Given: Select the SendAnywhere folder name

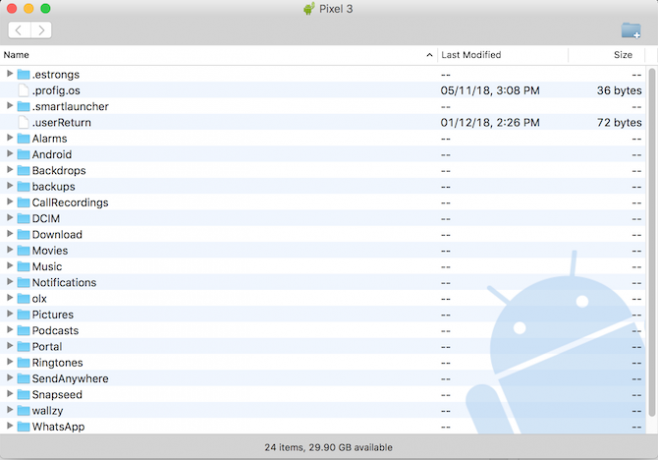Looking at the screenshot, I should pyautogui.click(x=70, y=379).
